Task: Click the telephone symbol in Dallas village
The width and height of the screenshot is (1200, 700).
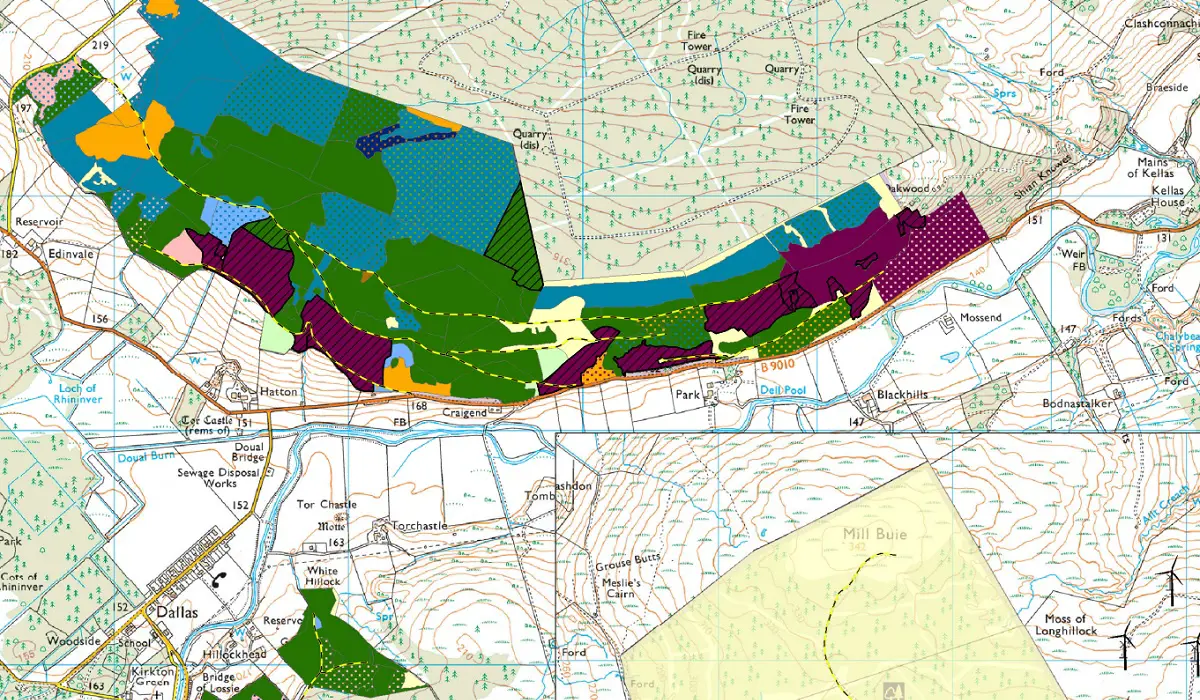Action: (x=220, y=580)
